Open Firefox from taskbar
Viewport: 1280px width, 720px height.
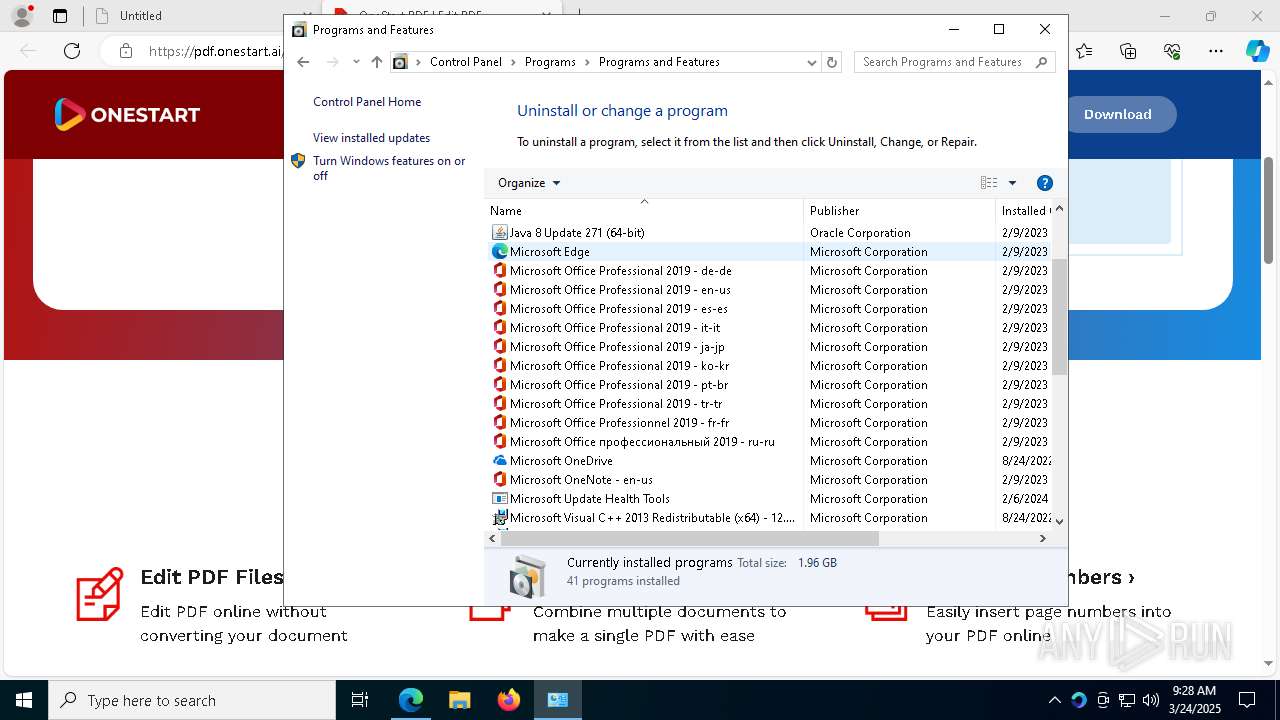pos(509,700)
